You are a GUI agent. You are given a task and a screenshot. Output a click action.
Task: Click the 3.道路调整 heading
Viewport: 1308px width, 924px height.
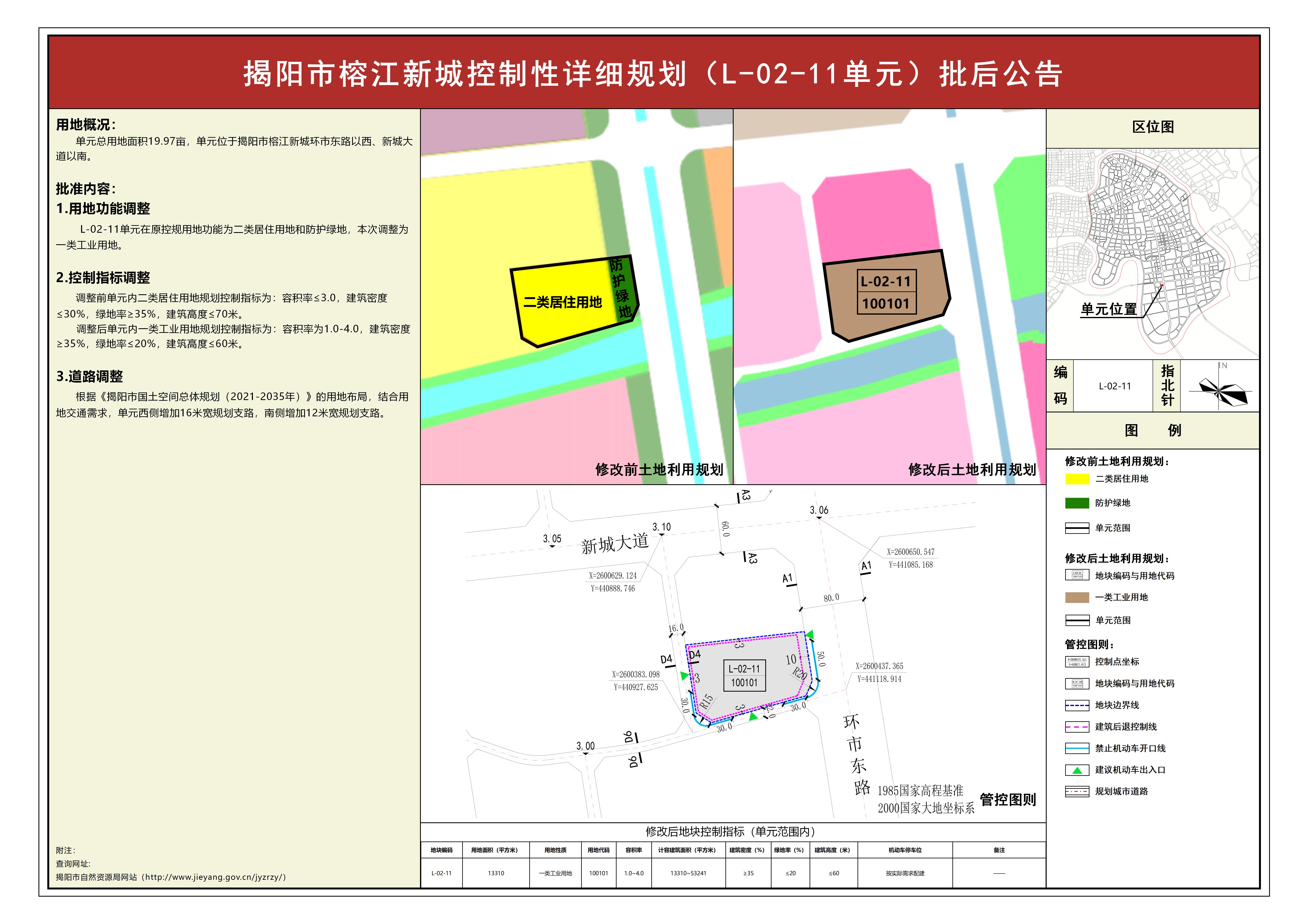(x=90, y=377)
